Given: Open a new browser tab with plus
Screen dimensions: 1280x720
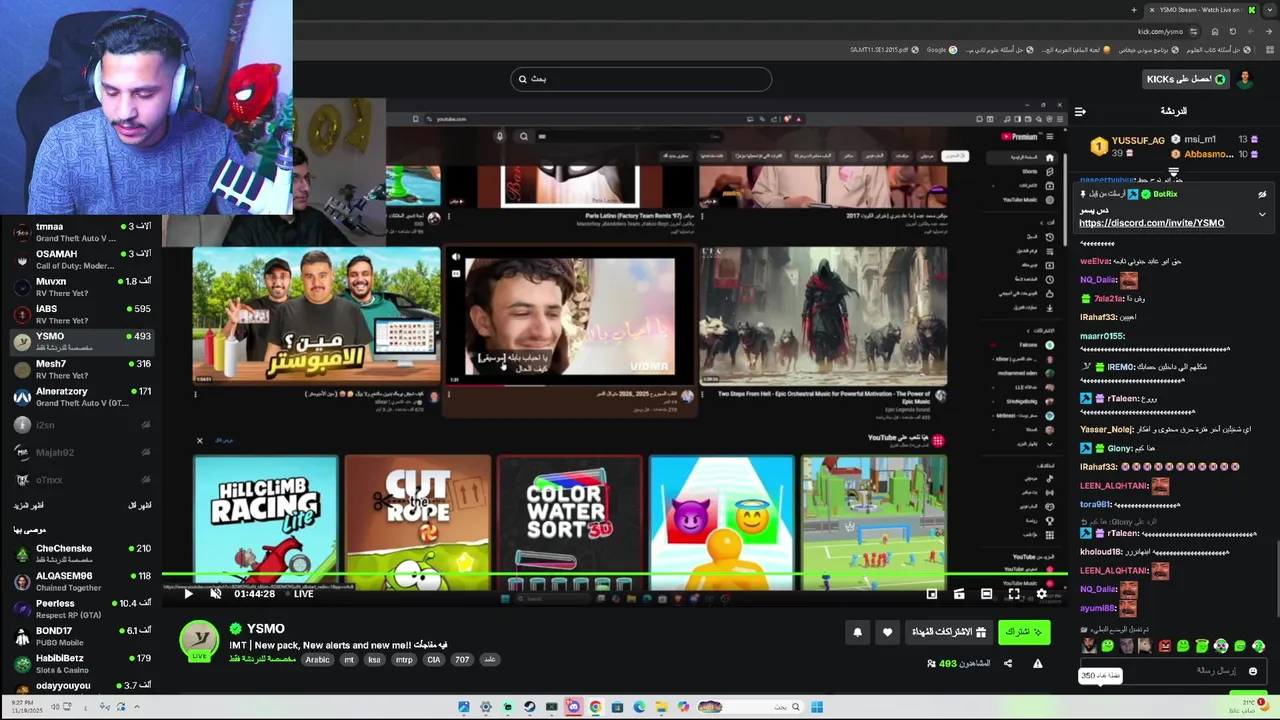Looking at the screenshot, I should point(1133,10).
